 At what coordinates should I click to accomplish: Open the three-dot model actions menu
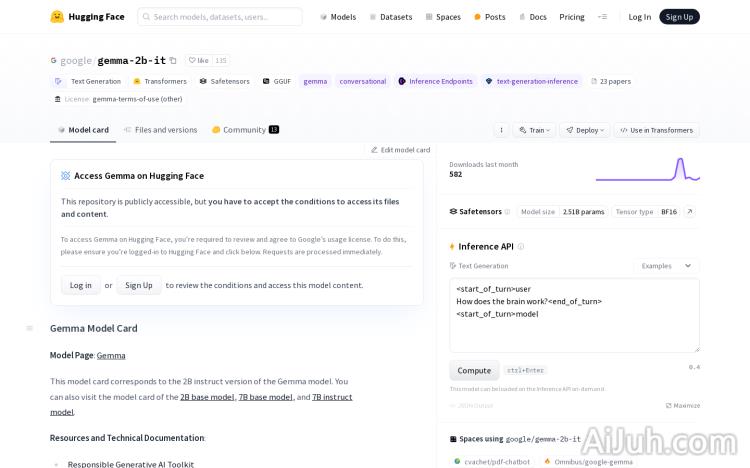pyautogui.click(x=501, y=130)
